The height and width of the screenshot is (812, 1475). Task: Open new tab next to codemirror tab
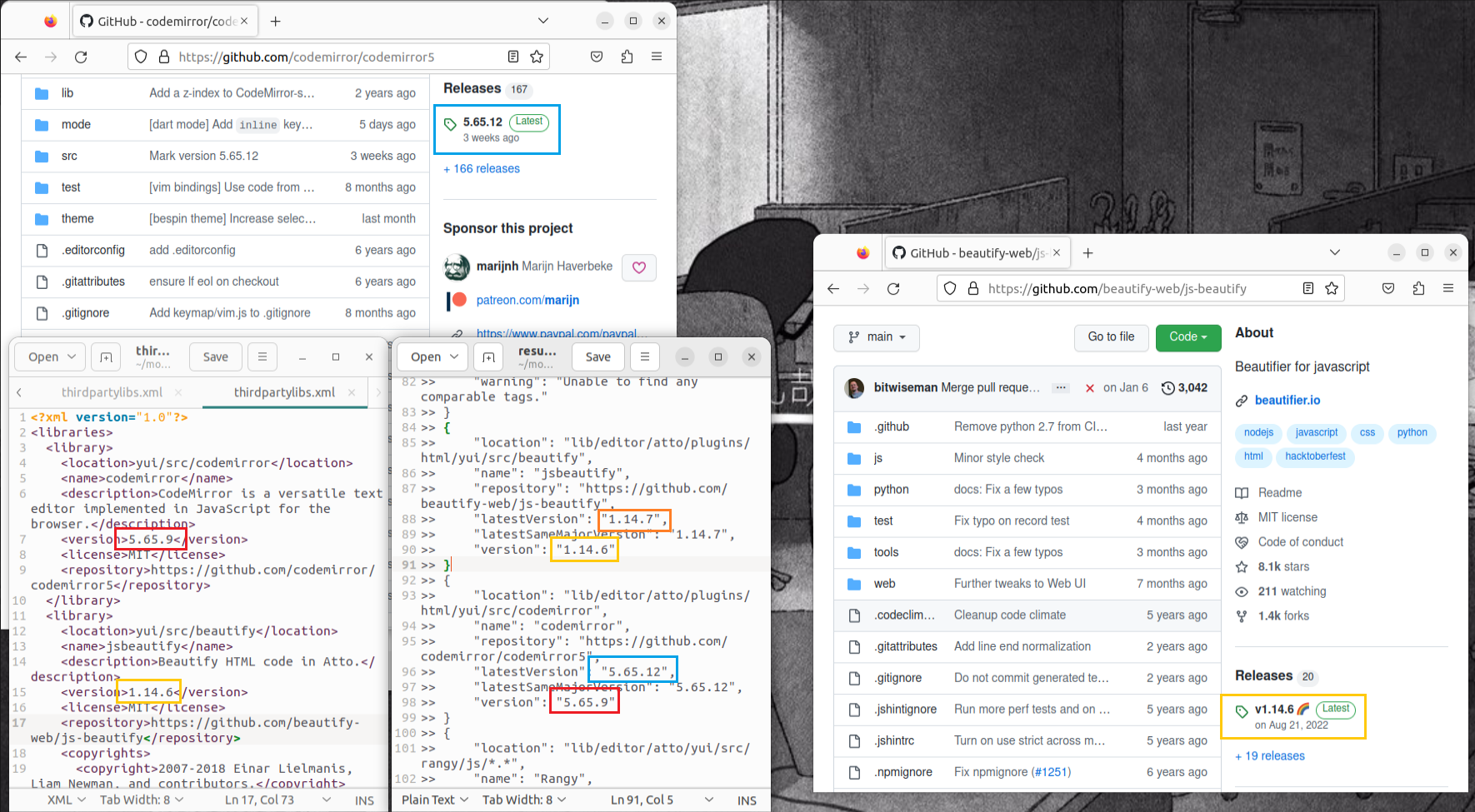tap(276, 21)
